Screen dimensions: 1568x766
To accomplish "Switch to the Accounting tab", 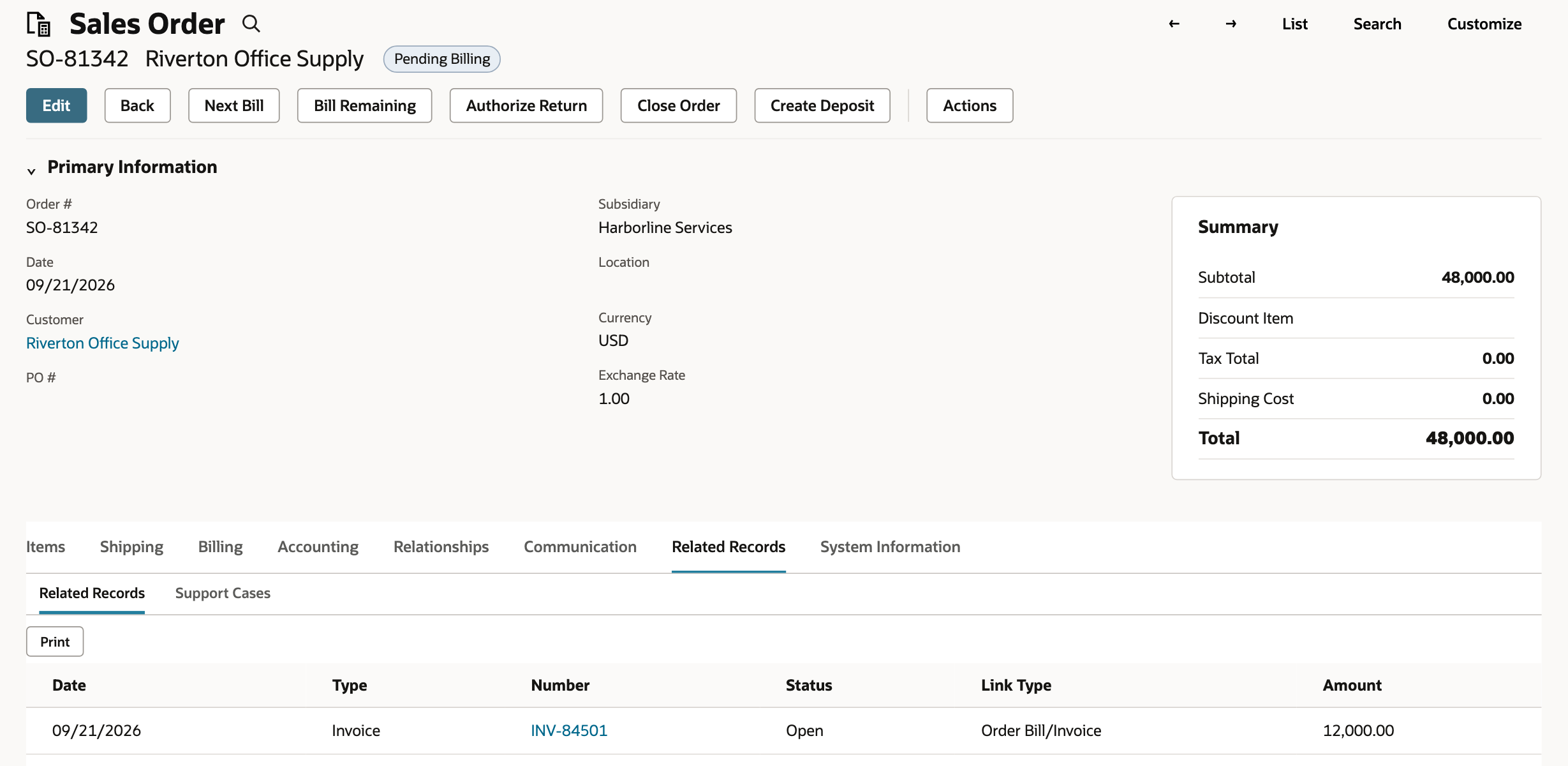I will click(x=318, y=546).
